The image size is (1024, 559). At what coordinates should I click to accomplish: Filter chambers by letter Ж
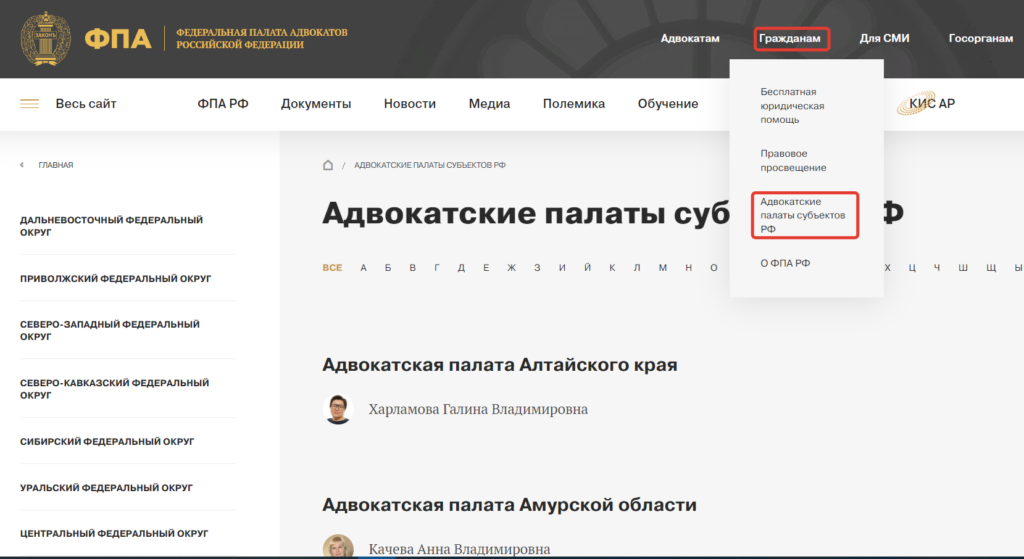pyautogui.click(x=511, y=268)
